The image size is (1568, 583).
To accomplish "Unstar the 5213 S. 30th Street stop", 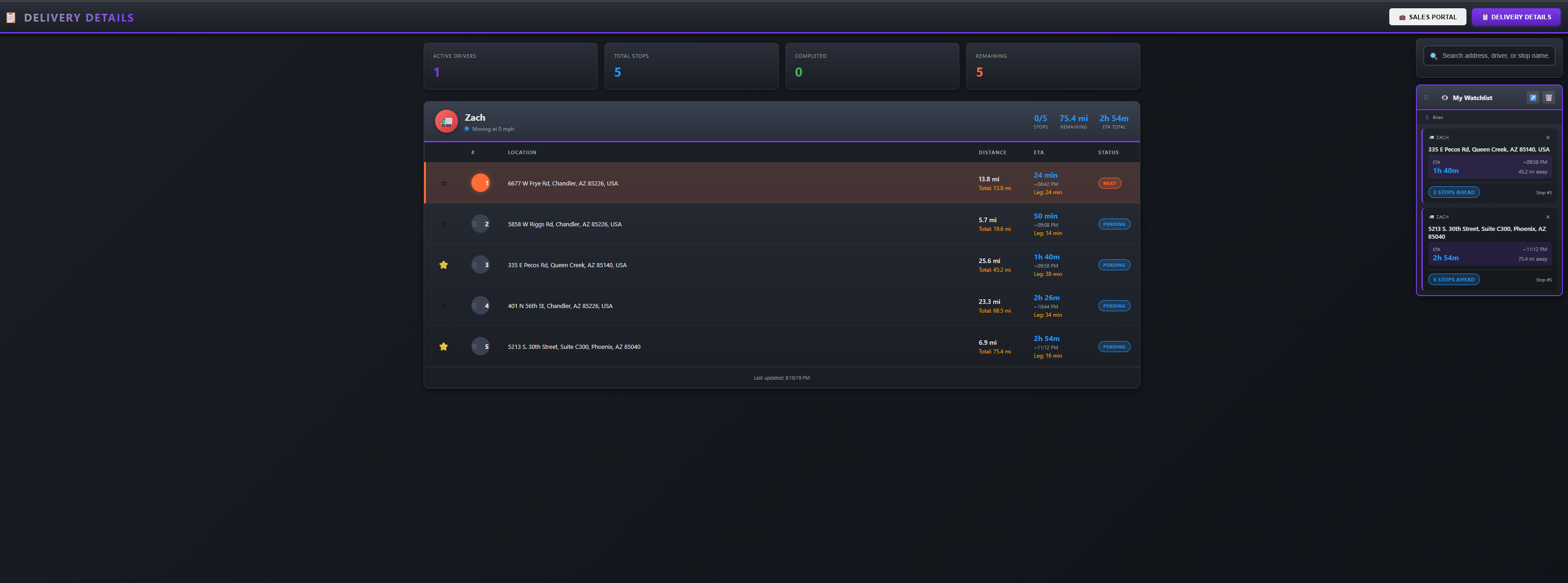I will 444,347.
